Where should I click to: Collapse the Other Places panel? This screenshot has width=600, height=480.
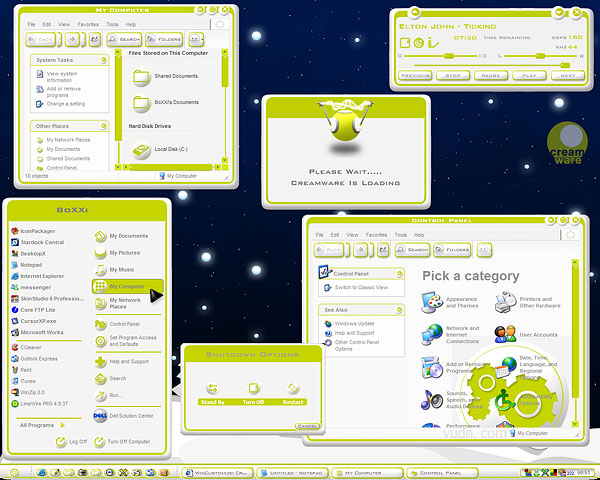pyautogui.click(x=103, y=126)
